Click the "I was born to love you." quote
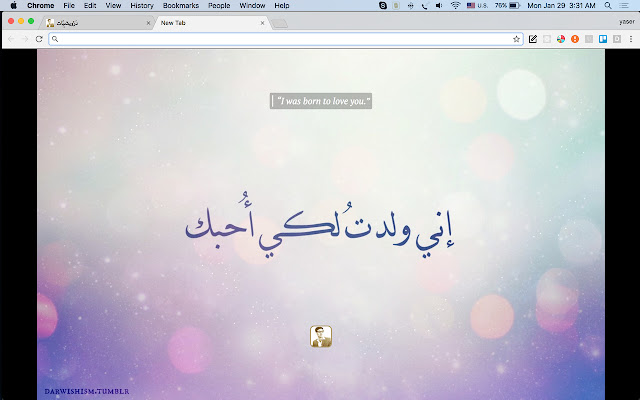 click(321, 101)
